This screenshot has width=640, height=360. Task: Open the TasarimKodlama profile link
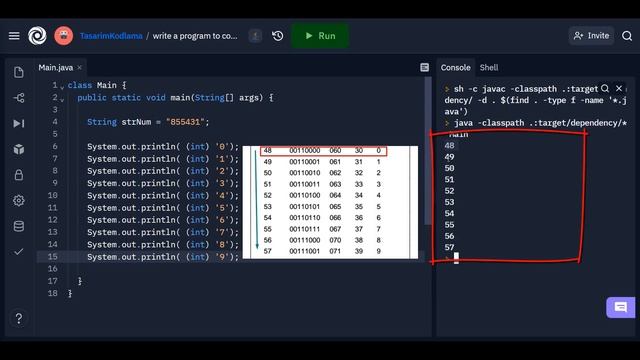click(111, 36)
